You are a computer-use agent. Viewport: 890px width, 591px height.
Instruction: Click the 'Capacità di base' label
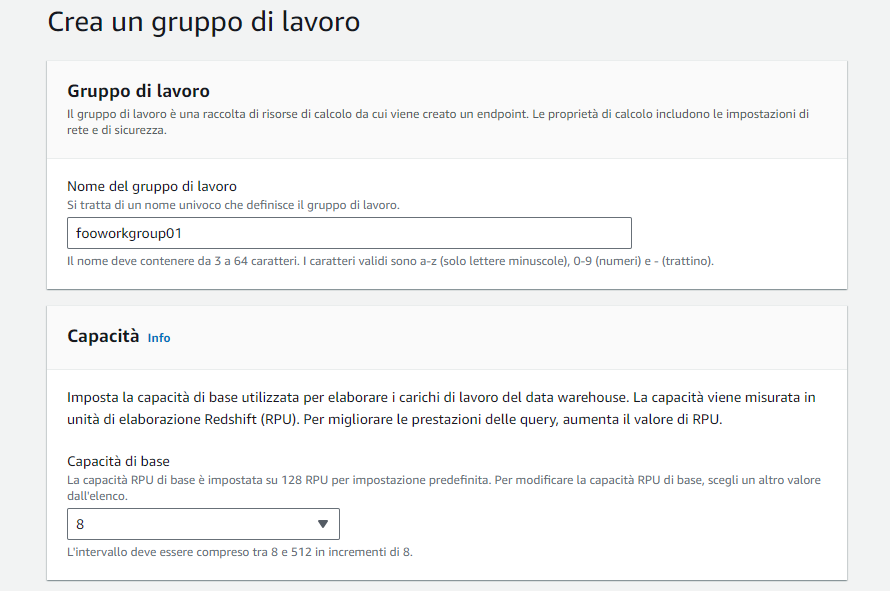coord(119,461)
